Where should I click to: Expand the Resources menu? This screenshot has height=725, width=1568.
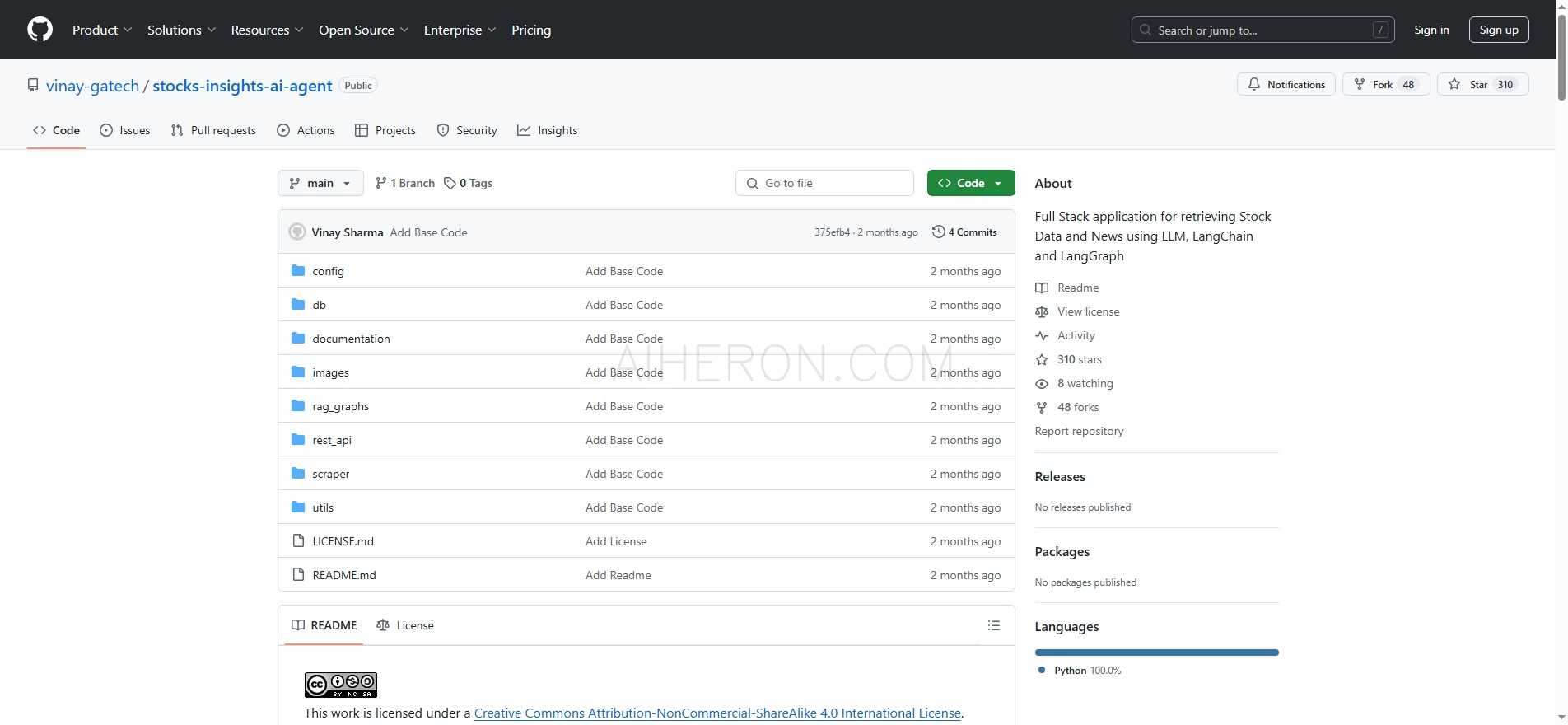pos(268,30)
